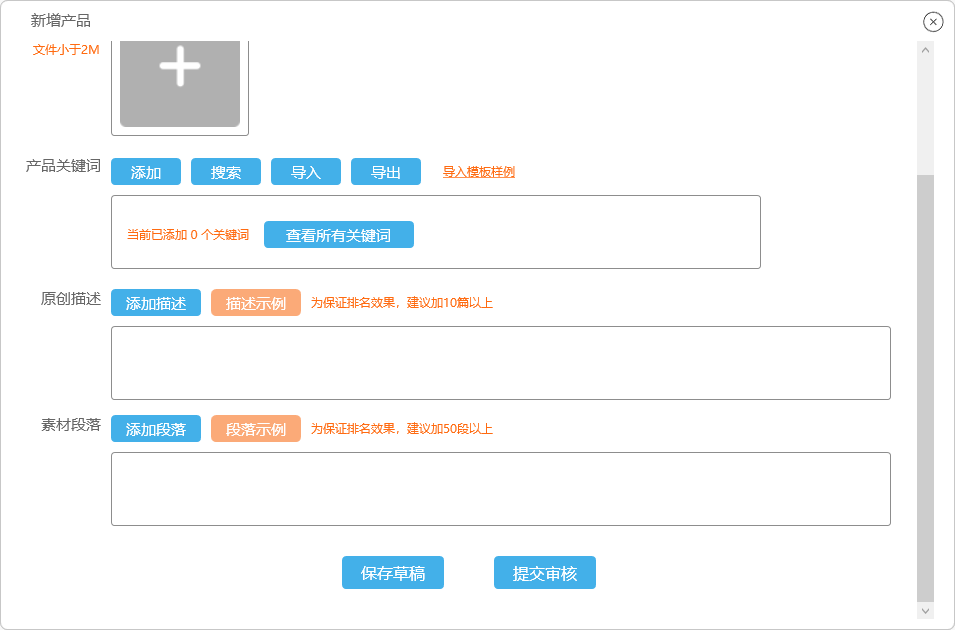Click the plus icon to upload image
The height and width of the screenshot is (630, 955).
(180, 67)
